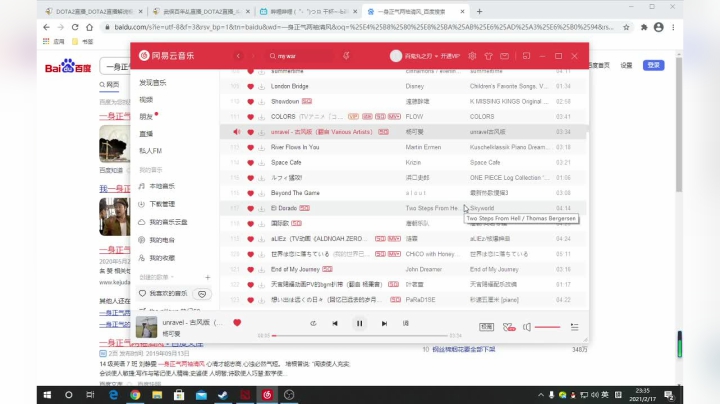Download the Beyond The Game song
Screen dimensions: 720x404
(x=261, y=193)
